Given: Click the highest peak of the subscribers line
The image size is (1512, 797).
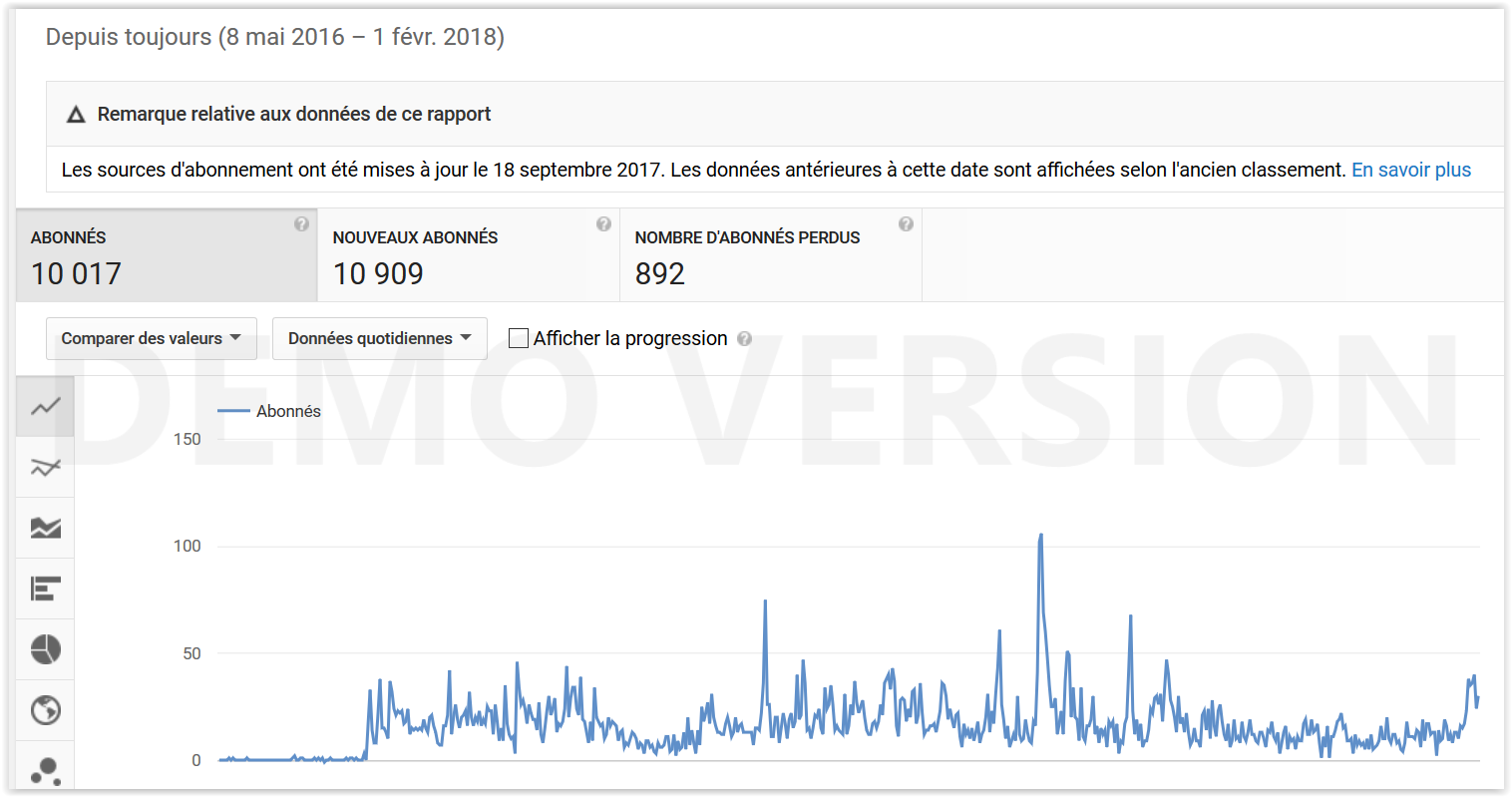Looking at the screenshot, I should pyautogui.click(x=1041, y=535).
